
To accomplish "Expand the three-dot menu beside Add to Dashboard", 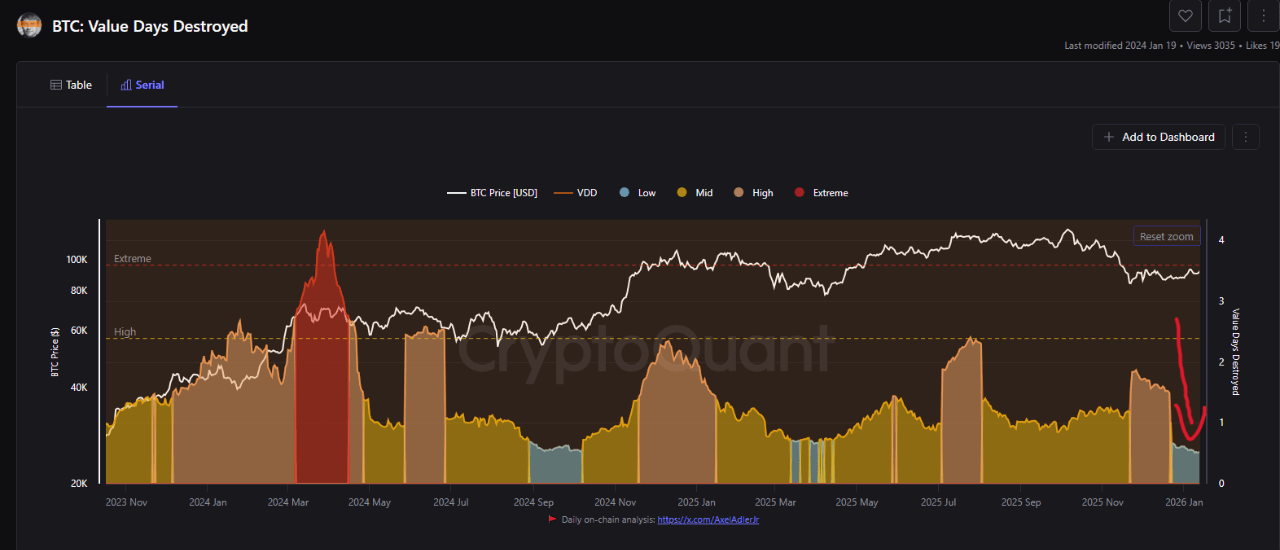I will pyautogui.click(x=1245, y=137).
